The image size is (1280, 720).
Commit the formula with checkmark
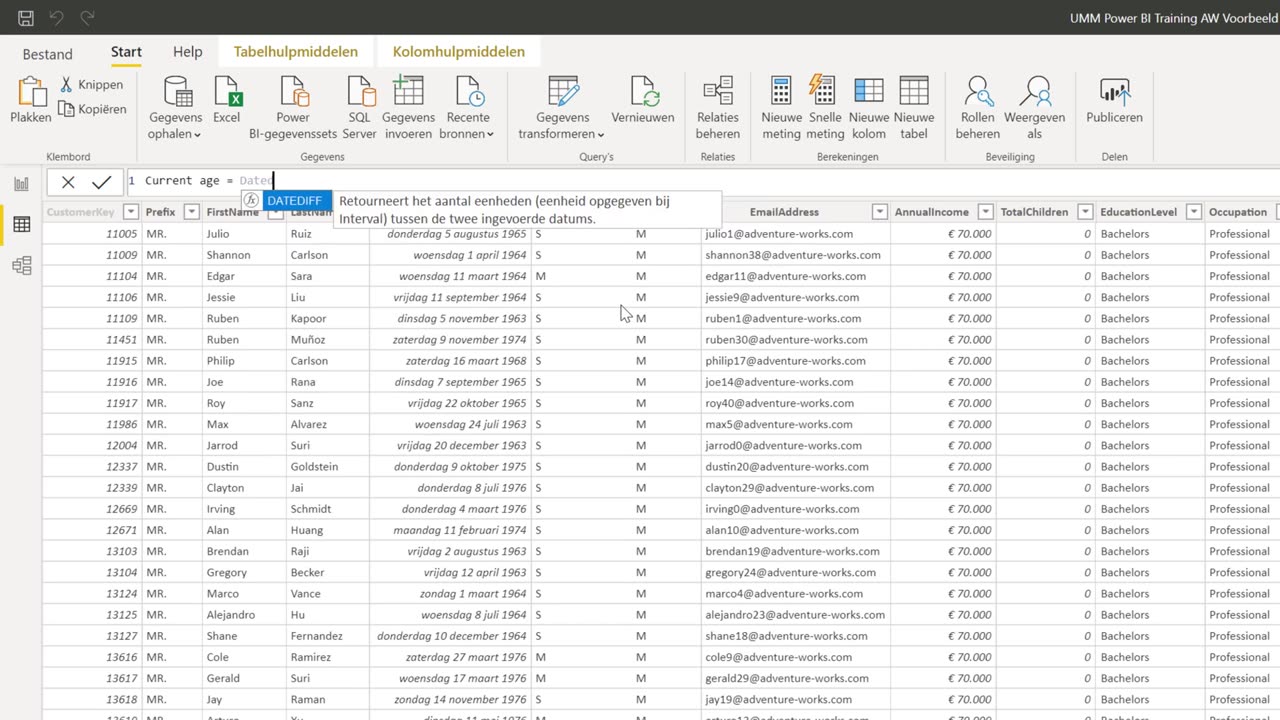[x=101, y=182]
